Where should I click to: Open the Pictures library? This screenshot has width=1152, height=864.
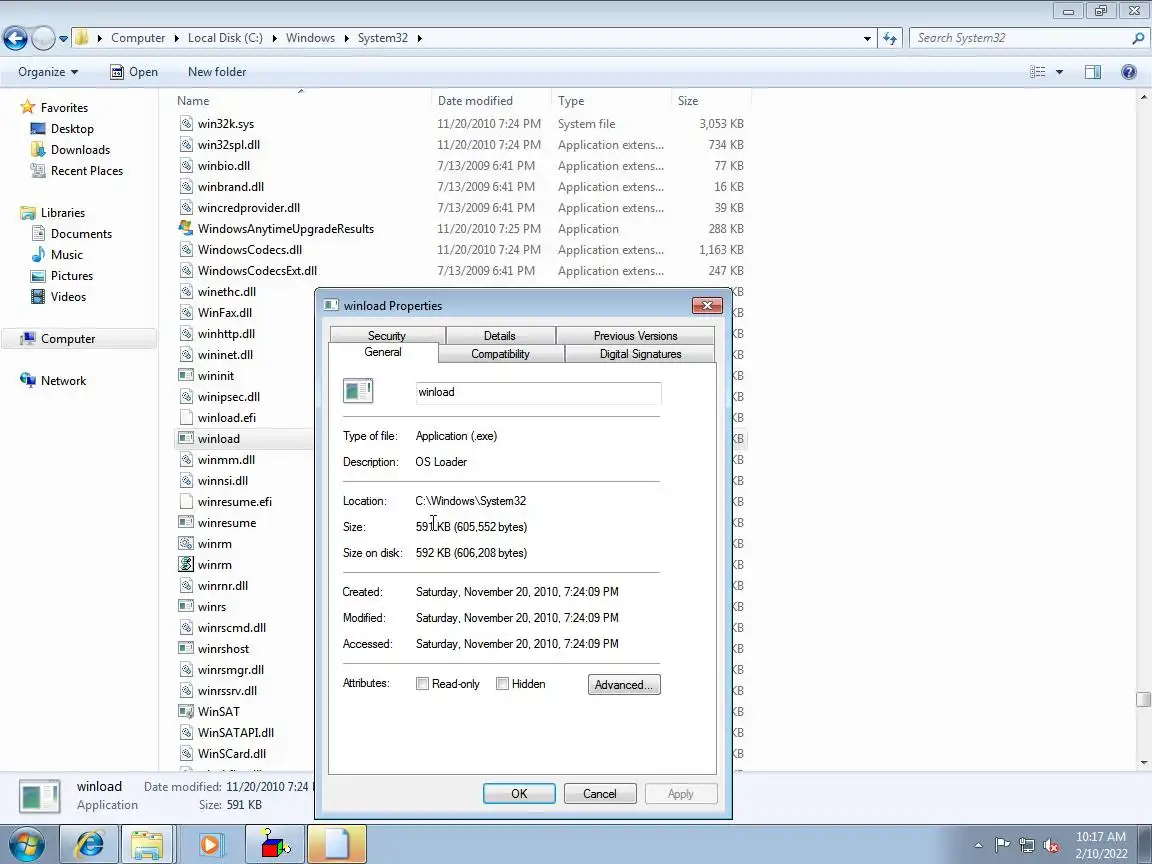(x=71, y=276)
